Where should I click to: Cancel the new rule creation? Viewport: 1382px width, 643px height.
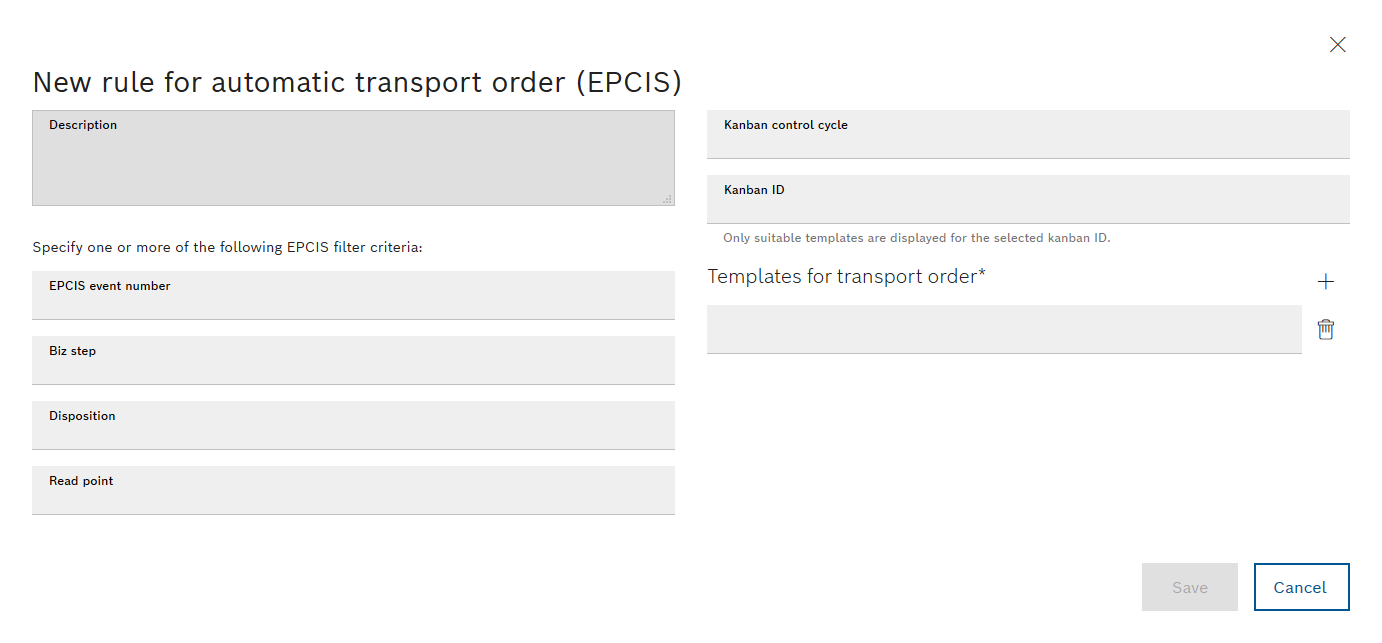[1301, 587]
